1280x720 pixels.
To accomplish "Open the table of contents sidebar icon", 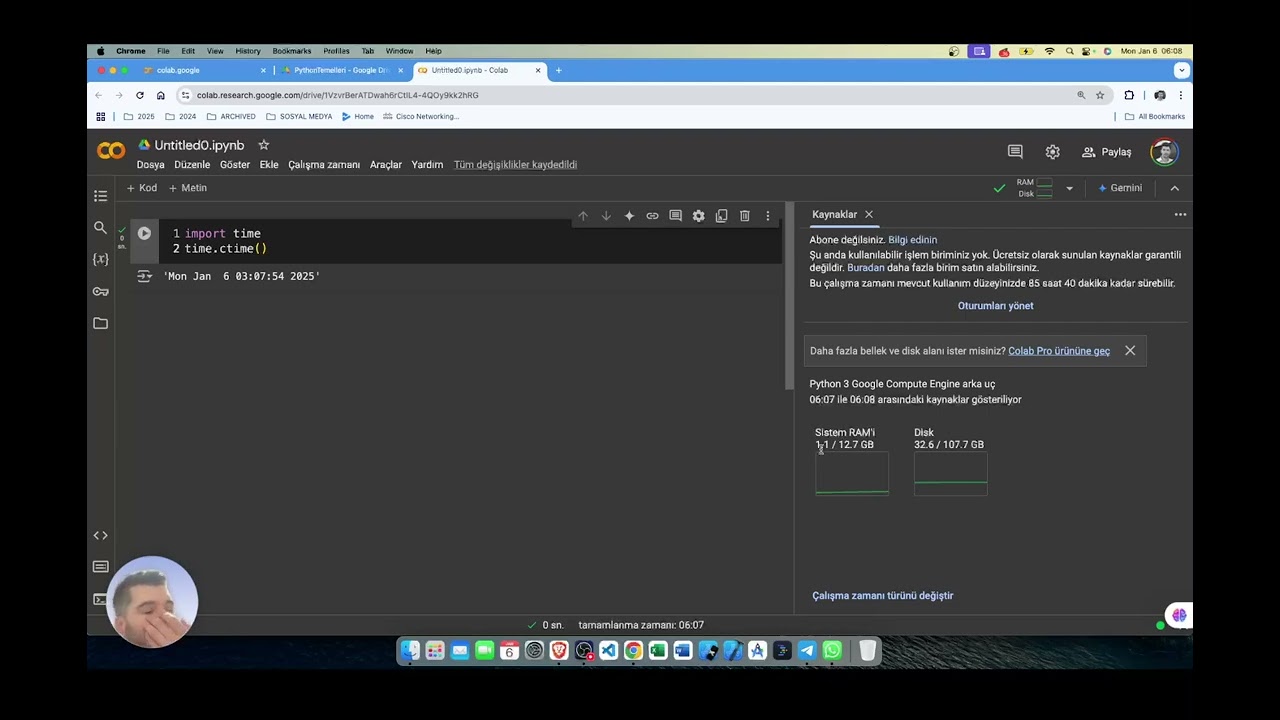I will click(100, 196).
